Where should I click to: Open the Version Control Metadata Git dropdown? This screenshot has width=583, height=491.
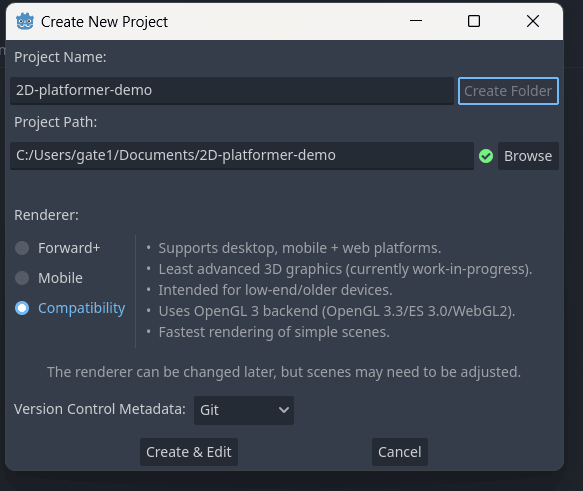point(244,410)
